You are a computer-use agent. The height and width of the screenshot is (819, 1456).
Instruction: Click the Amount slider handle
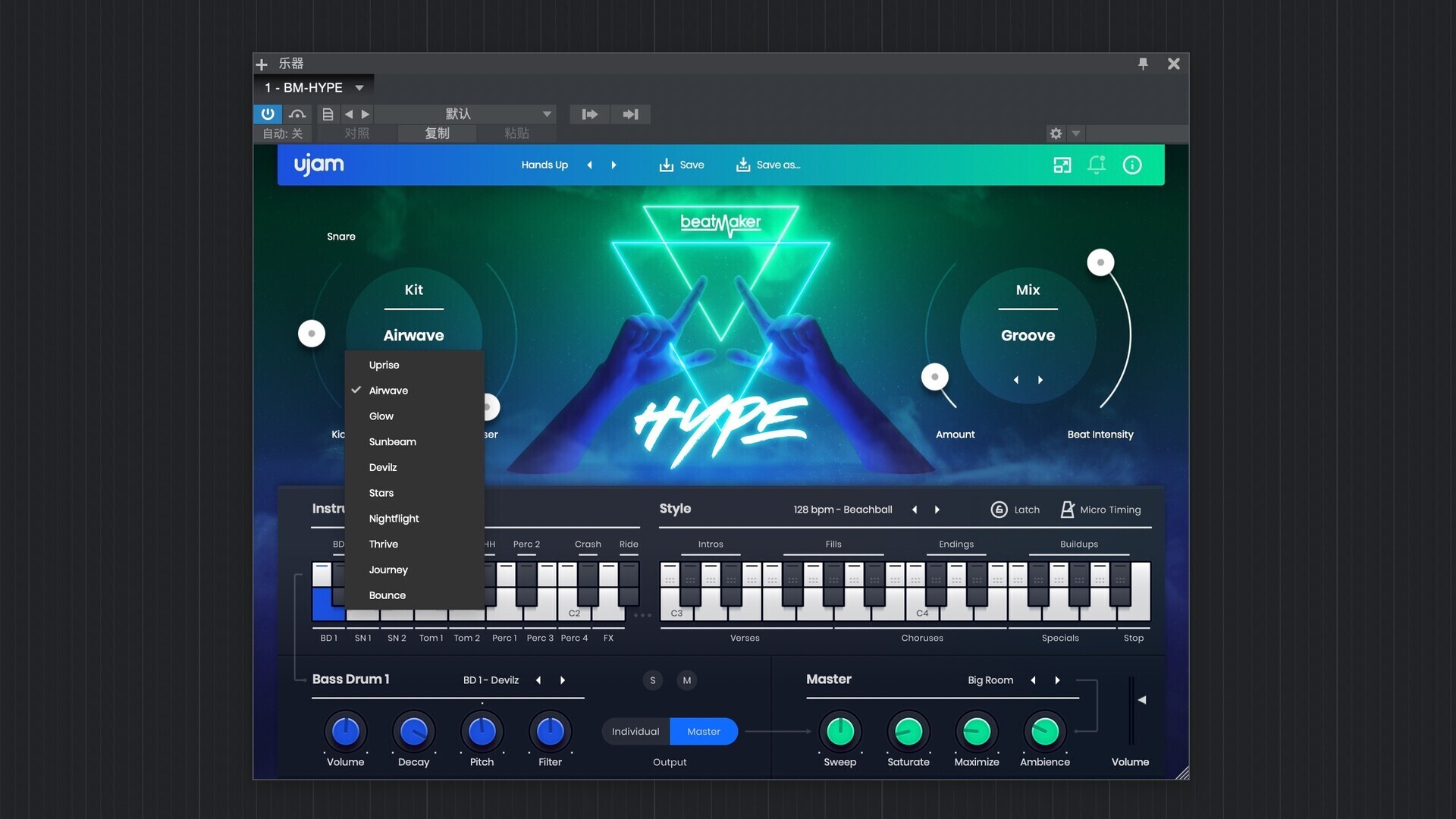[x=934, y=377]
